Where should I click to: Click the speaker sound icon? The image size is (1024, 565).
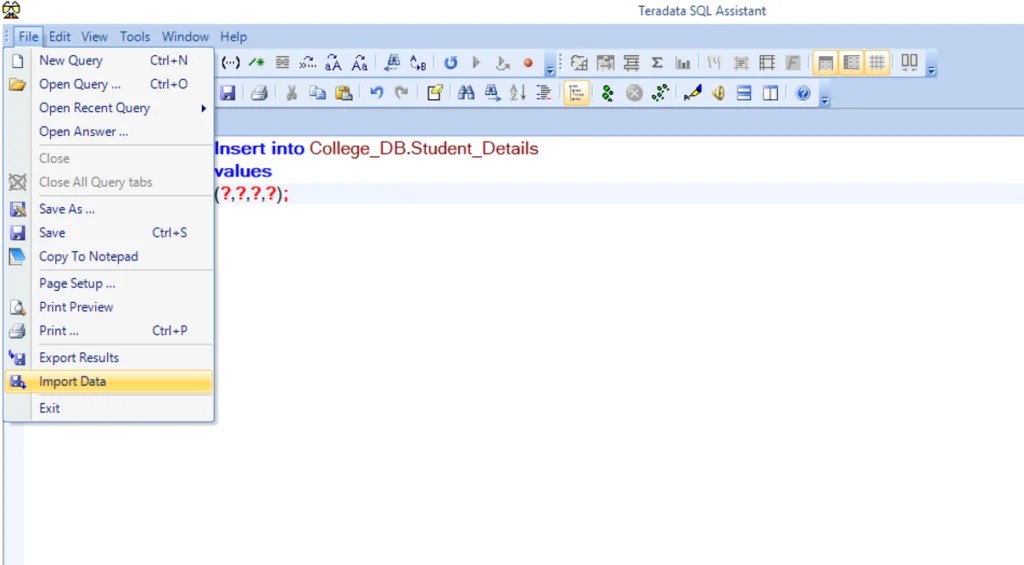pyautogui.click(x=718, y=93)
